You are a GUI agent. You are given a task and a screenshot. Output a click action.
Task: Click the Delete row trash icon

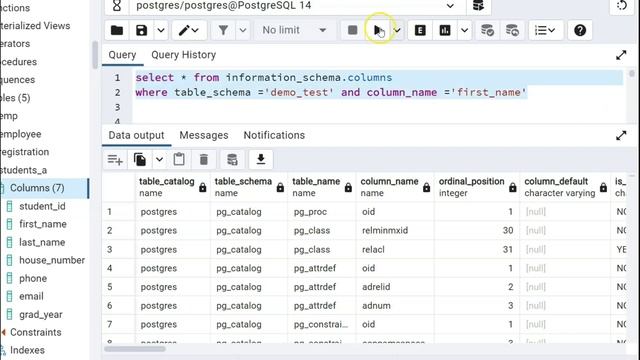click(204, 160)
